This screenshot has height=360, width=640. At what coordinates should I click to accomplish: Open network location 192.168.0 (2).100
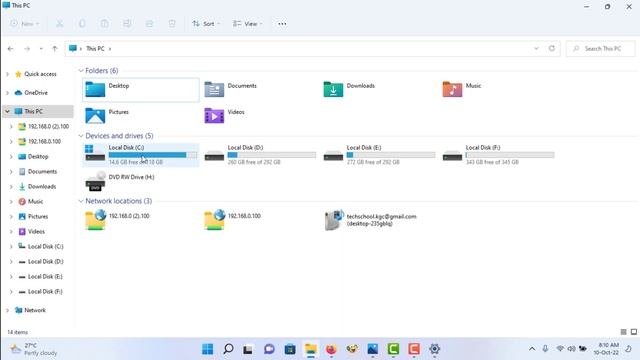[141, 220]
